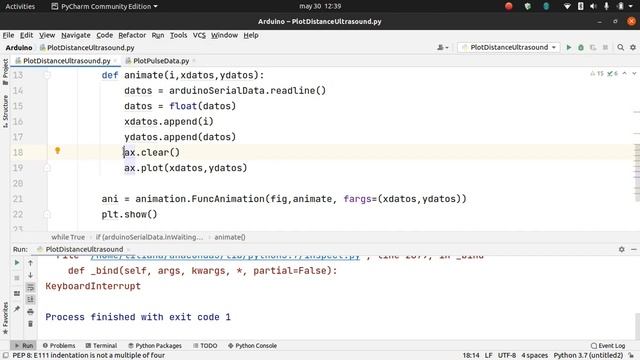Open the Event Log
Viewport: 640px width, 360px height.
(x=608, y=346)
